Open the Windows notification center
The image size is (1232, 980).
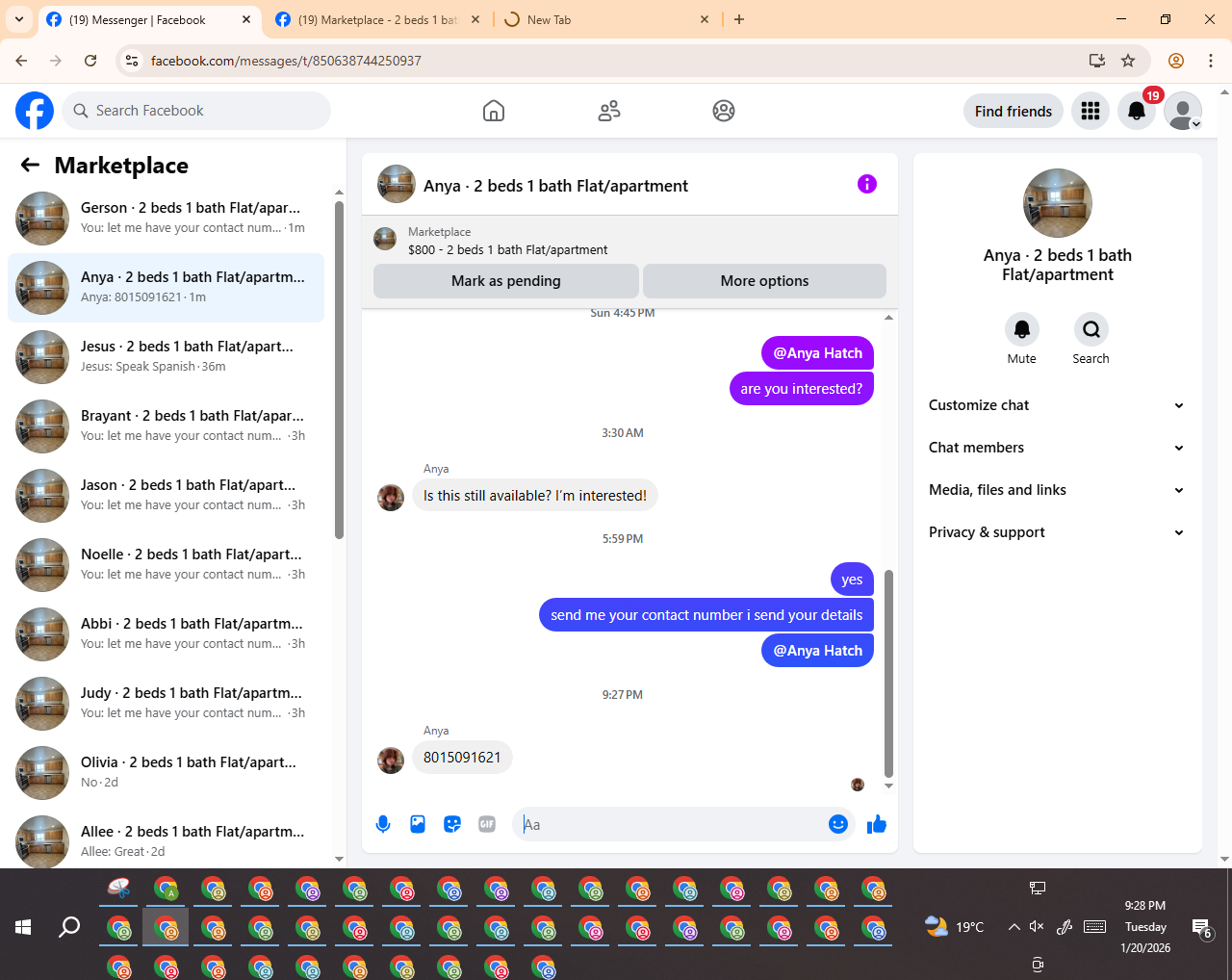pyautogui.click(x=1201, y=928)
